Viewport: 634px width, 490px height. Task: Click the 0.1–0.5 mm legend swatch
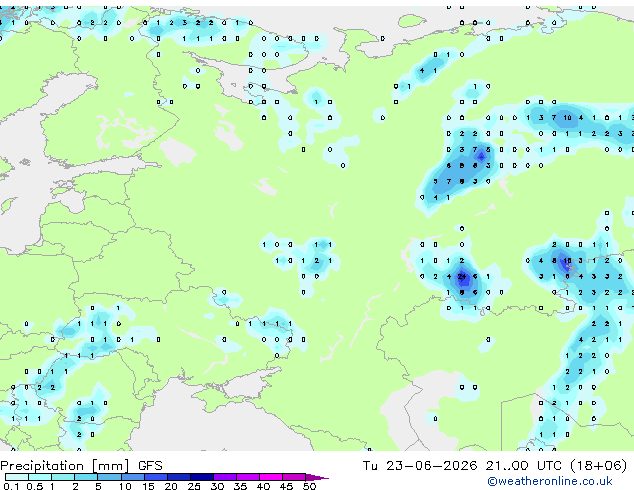click(x=17, y=477)
